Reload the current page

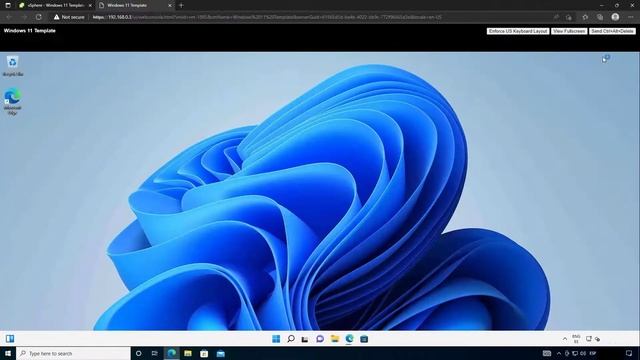tap(38, 17)
